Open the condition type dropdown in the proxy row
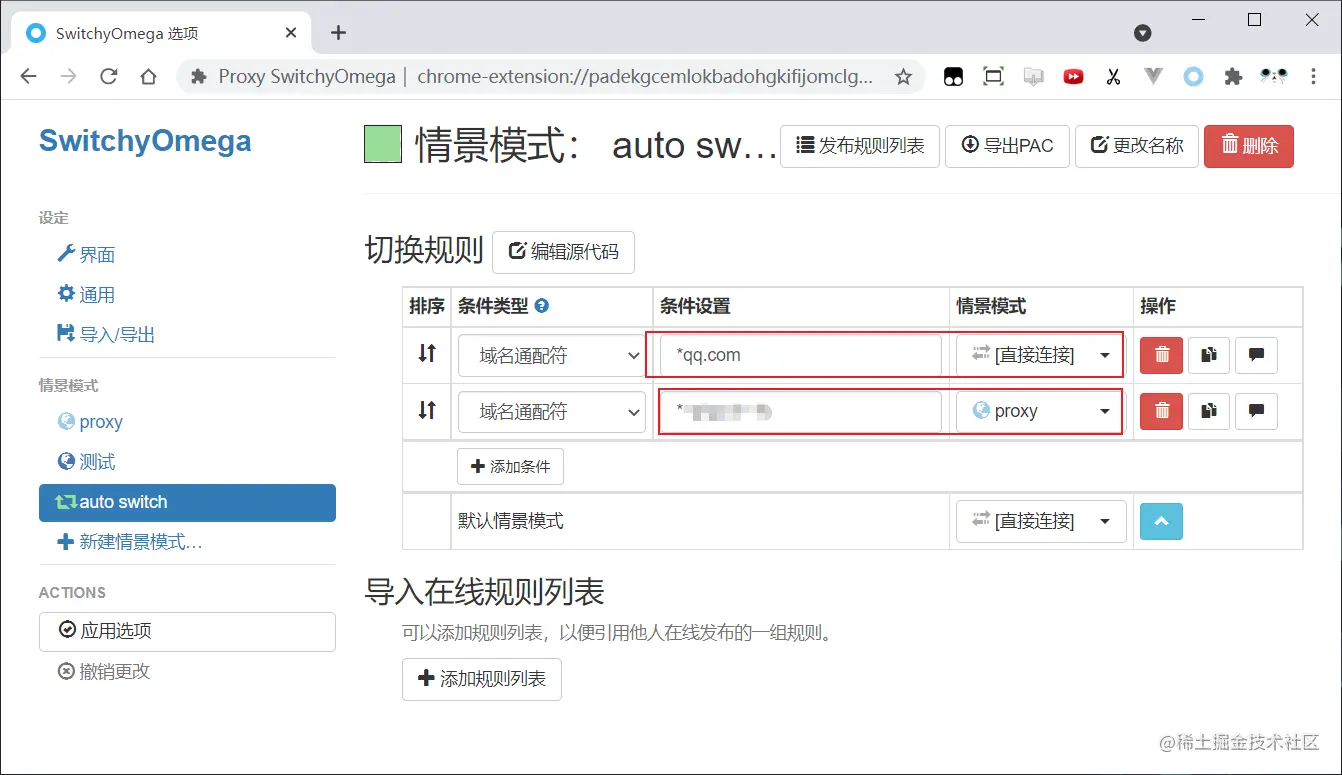Screen dimensions: 1342x775 [551, 411]
